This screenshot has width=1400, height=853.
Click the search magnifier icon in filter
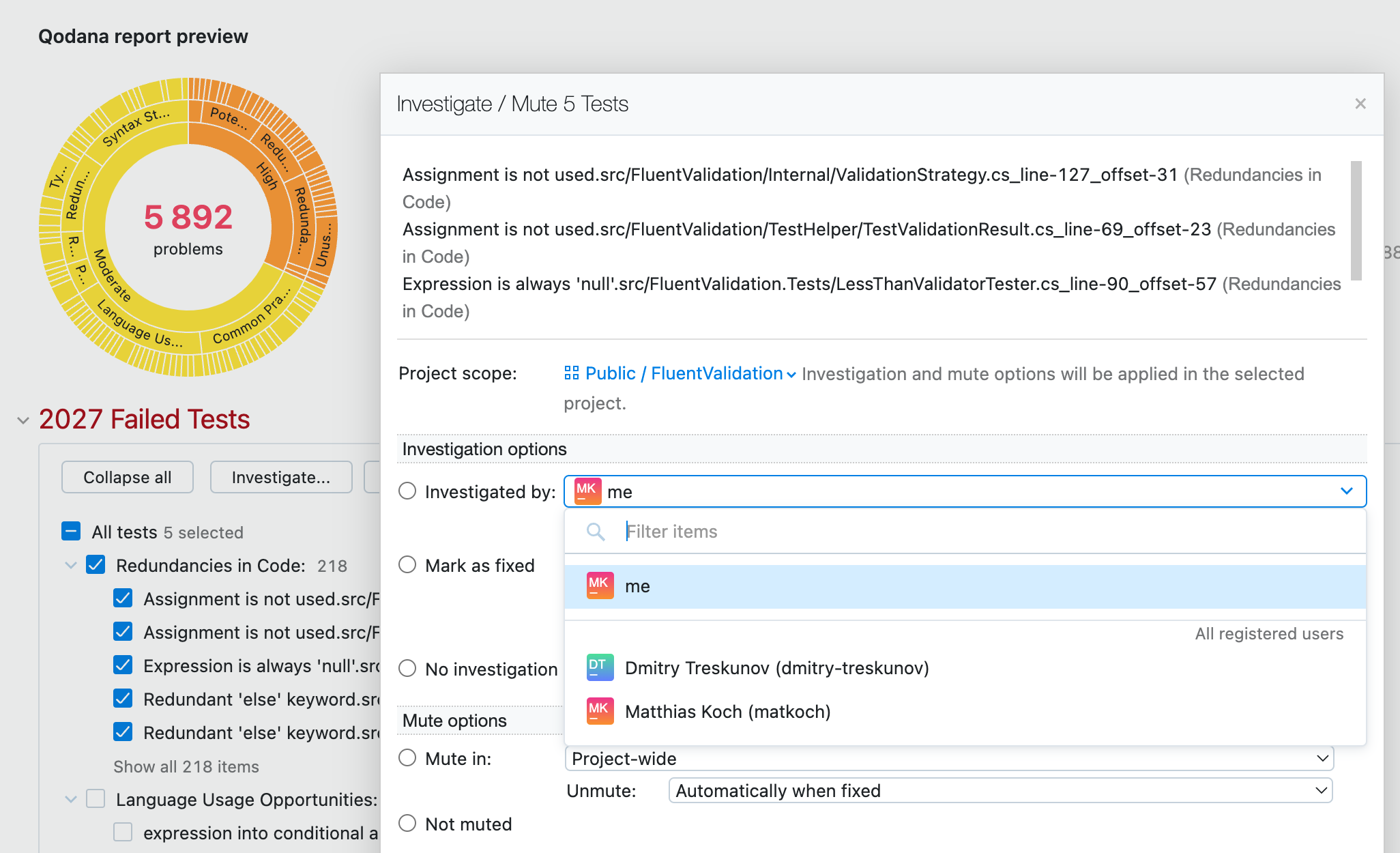(596, 532)
